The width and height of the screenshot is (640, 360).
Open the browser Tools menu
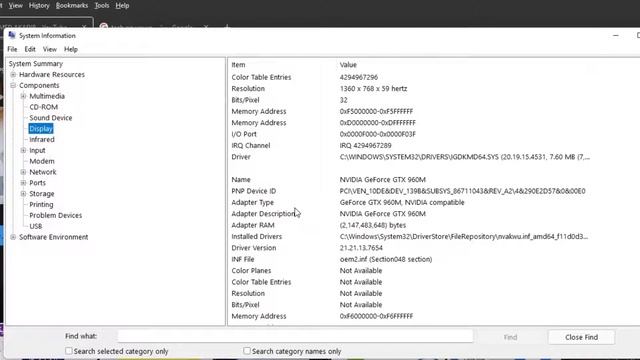[x=102, y=6]
